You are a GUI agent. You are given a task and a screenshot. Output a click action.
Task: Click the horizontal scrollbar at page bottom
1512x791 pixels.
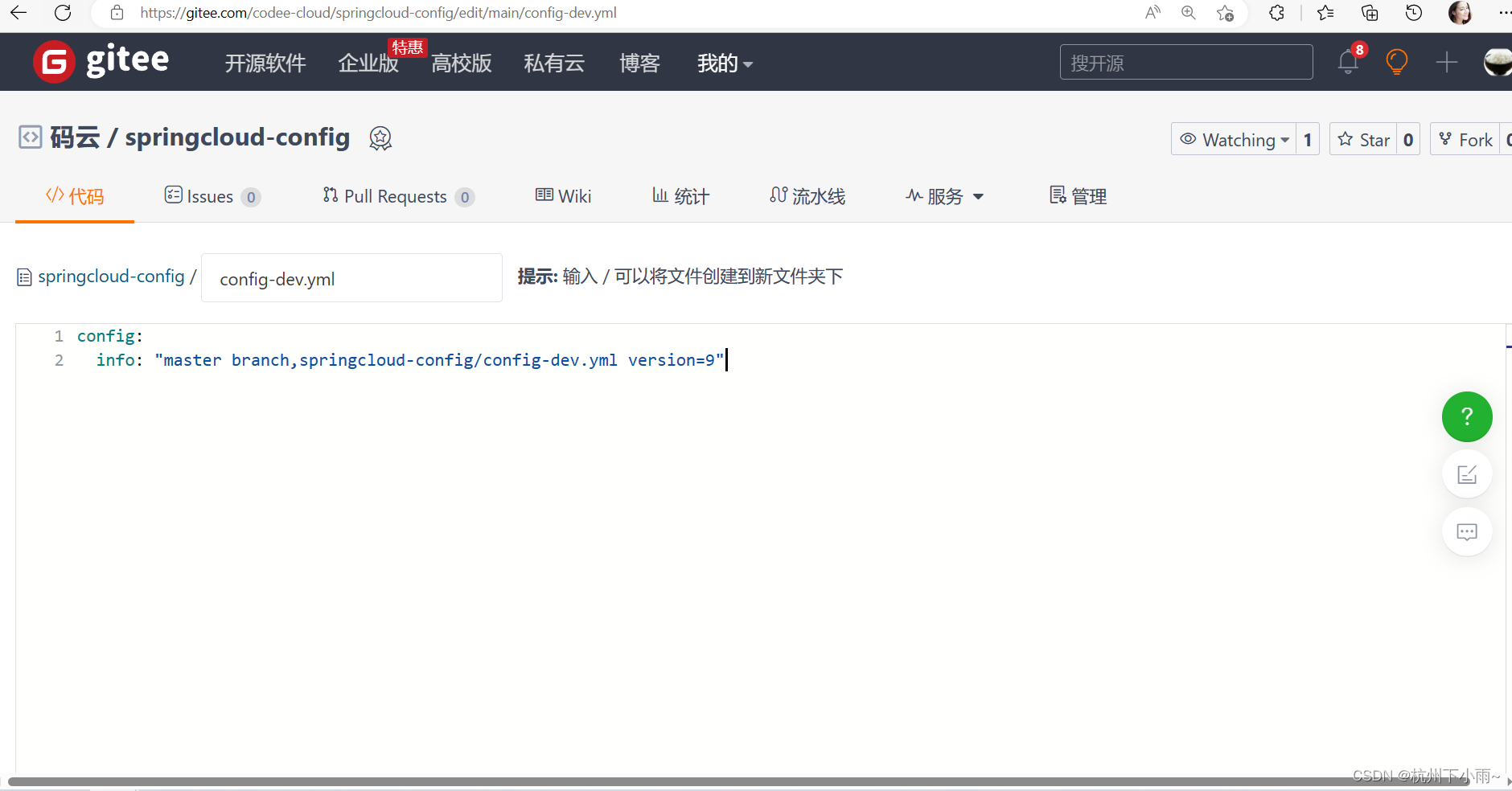(738, 781)
